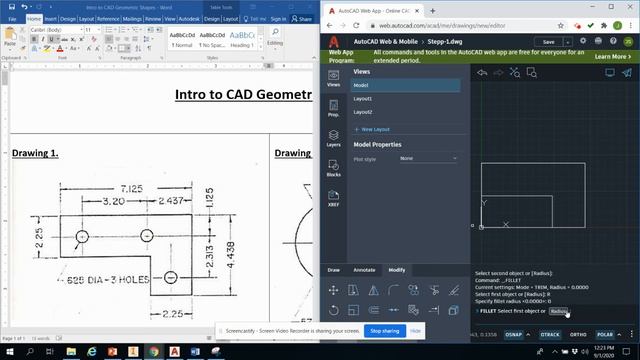Pick the Word font color red swatch
Viewport: 640px width, 360px height.
click(60, 49)
